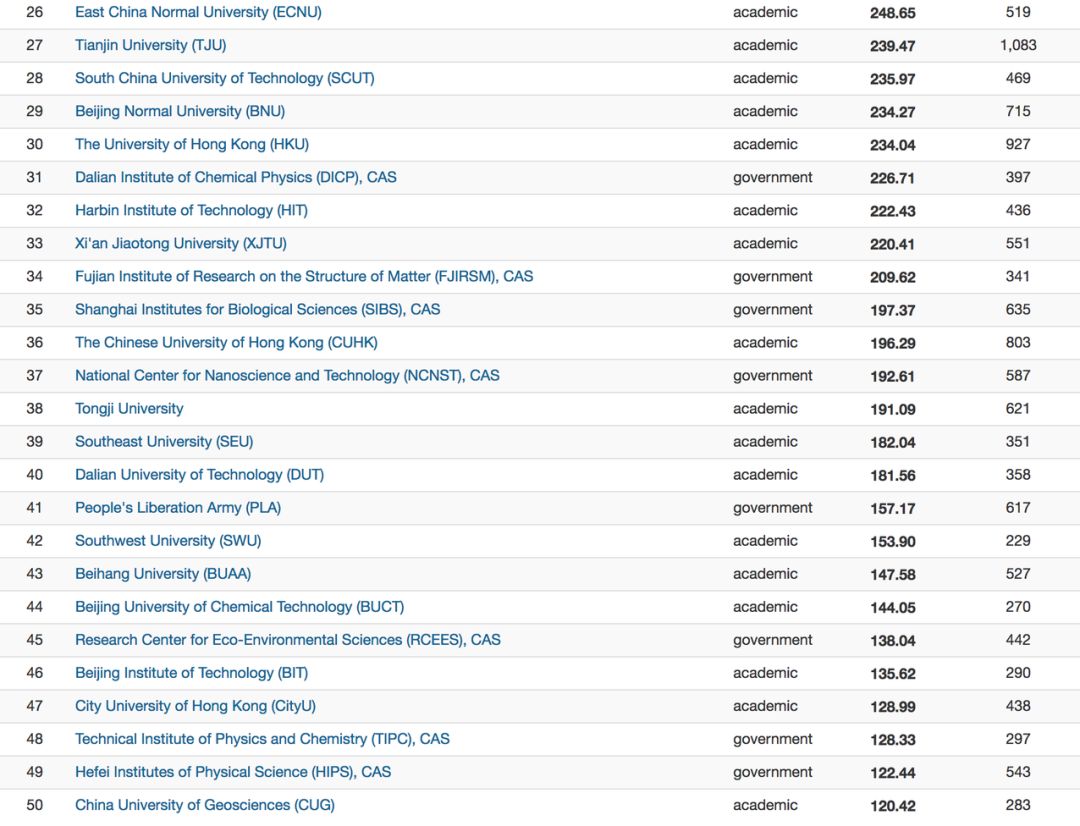Select rank number 38 for Tongji University

pos(34,409)
